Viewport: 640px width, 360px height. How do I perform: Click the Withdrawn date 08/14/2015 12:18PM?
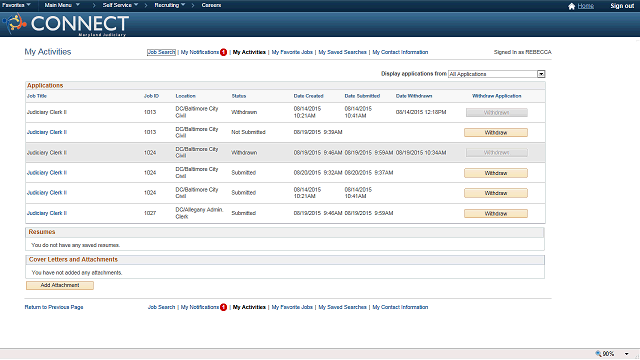point(421,112)
